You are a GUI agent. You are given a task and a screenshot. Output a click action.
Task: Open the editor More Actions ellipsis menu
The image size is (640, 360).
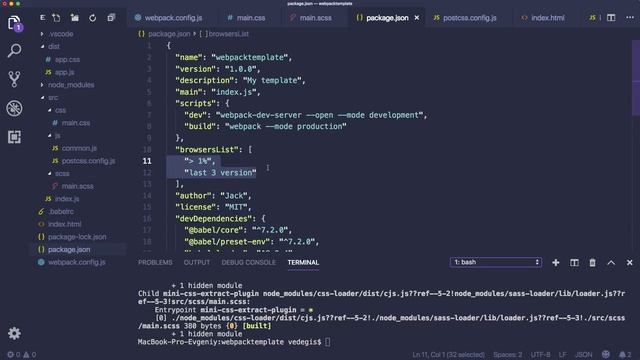630,18
